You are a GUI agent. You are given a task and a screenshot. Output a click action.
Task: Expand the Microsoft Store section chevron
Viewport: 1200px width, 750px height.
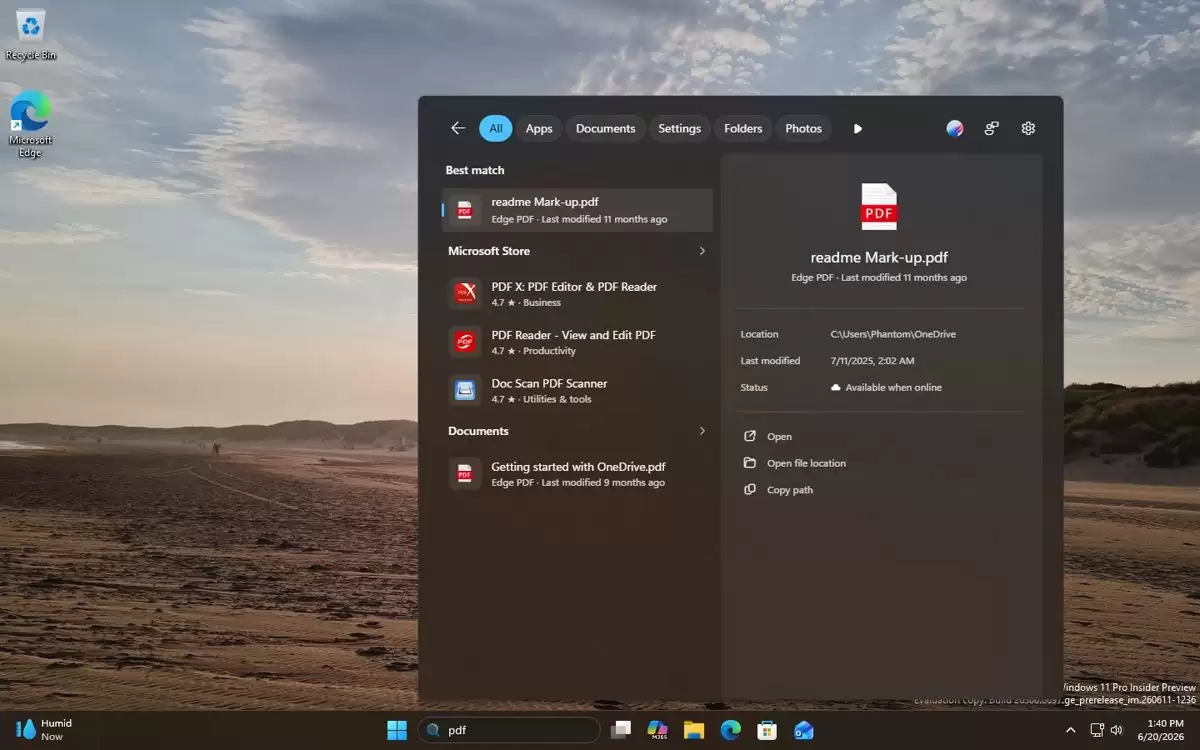[x=702, y=251]
